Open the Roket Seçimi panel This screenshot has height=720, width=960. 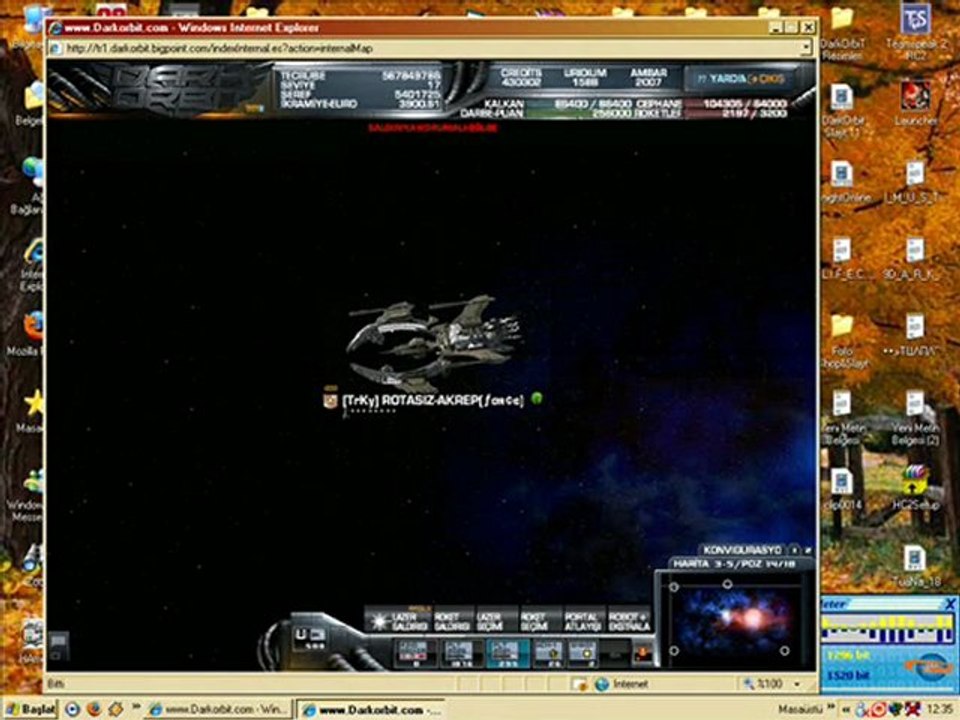point(539,621)
